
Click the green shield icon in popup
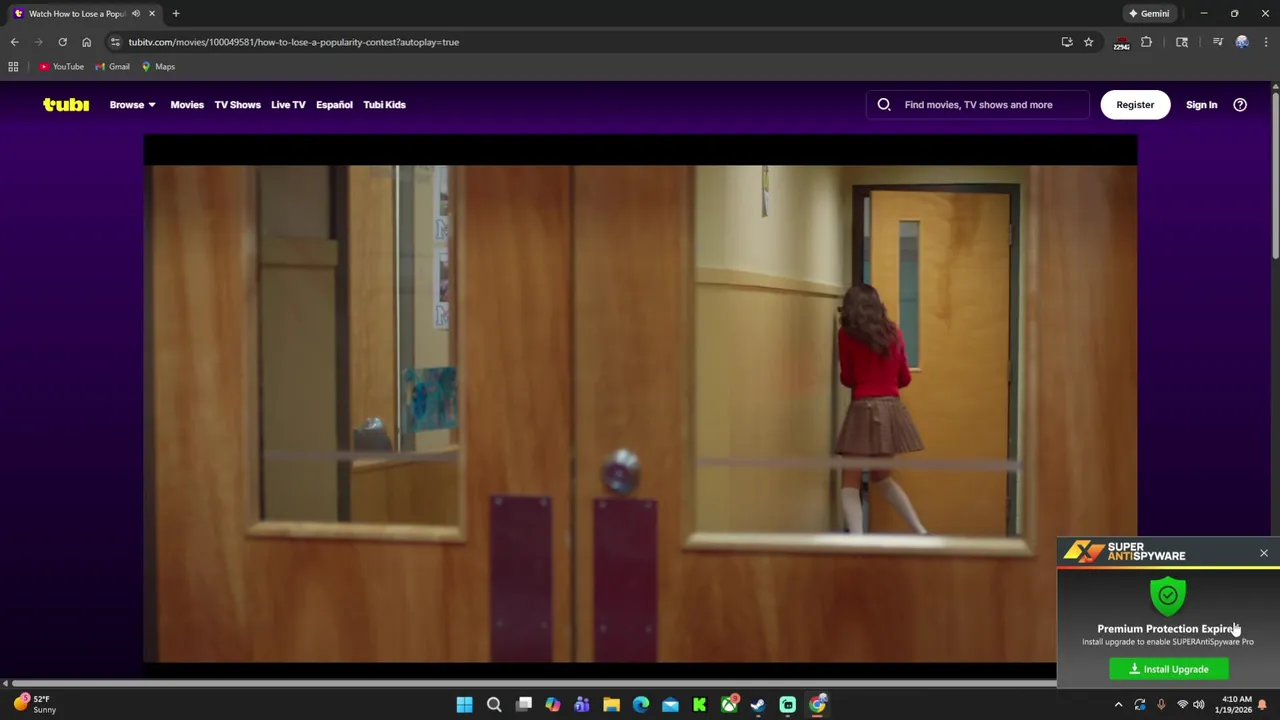1168,596
